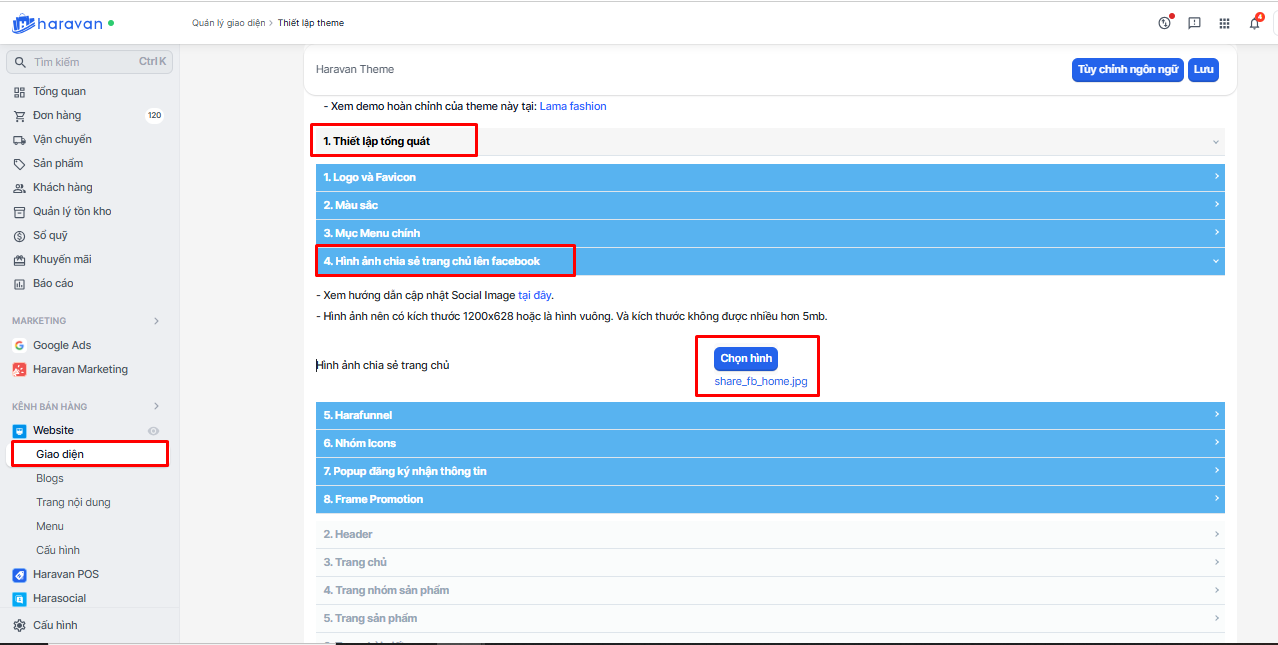This screenshot has height=645, width=1278.
Task: Click the Chọn hình button
Action: point(746,359)
